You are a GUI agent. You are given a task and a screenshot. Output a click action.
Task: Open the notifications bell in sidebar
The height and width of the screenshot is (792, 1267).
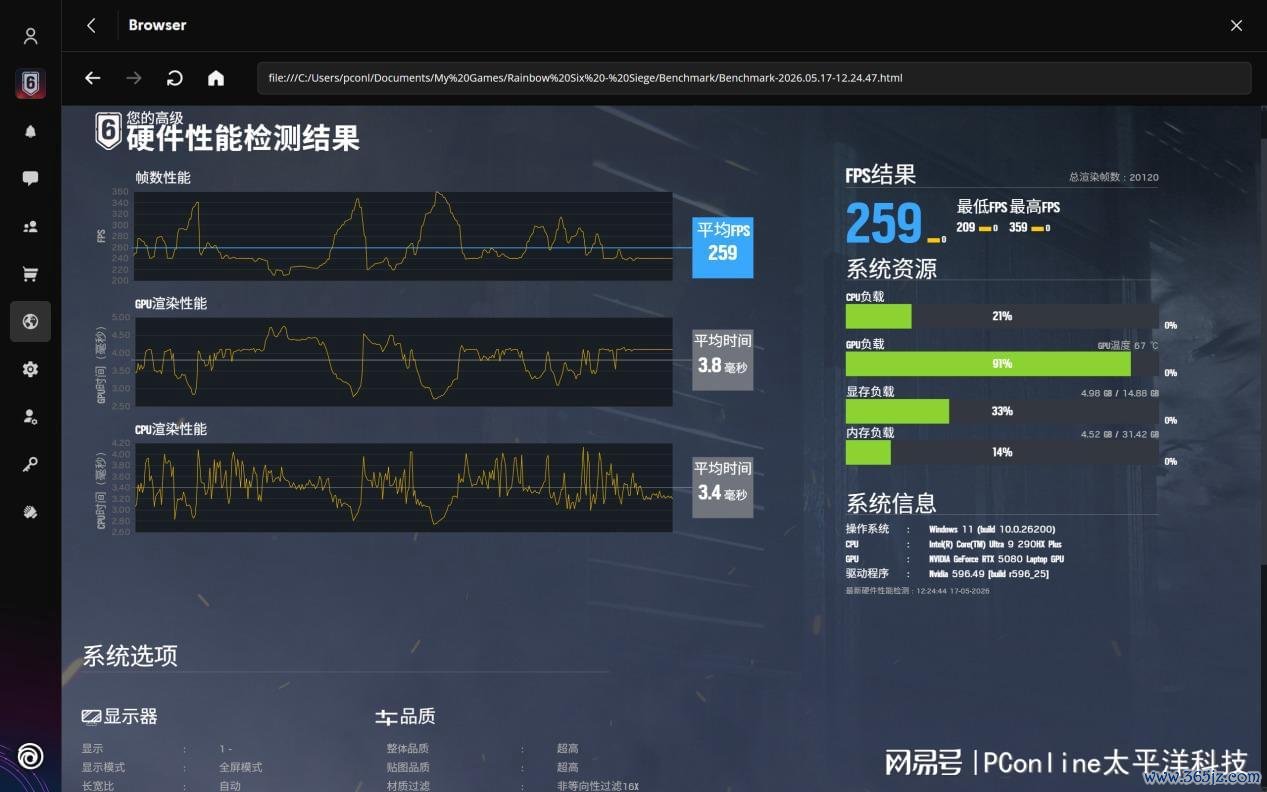click(30, 131)
